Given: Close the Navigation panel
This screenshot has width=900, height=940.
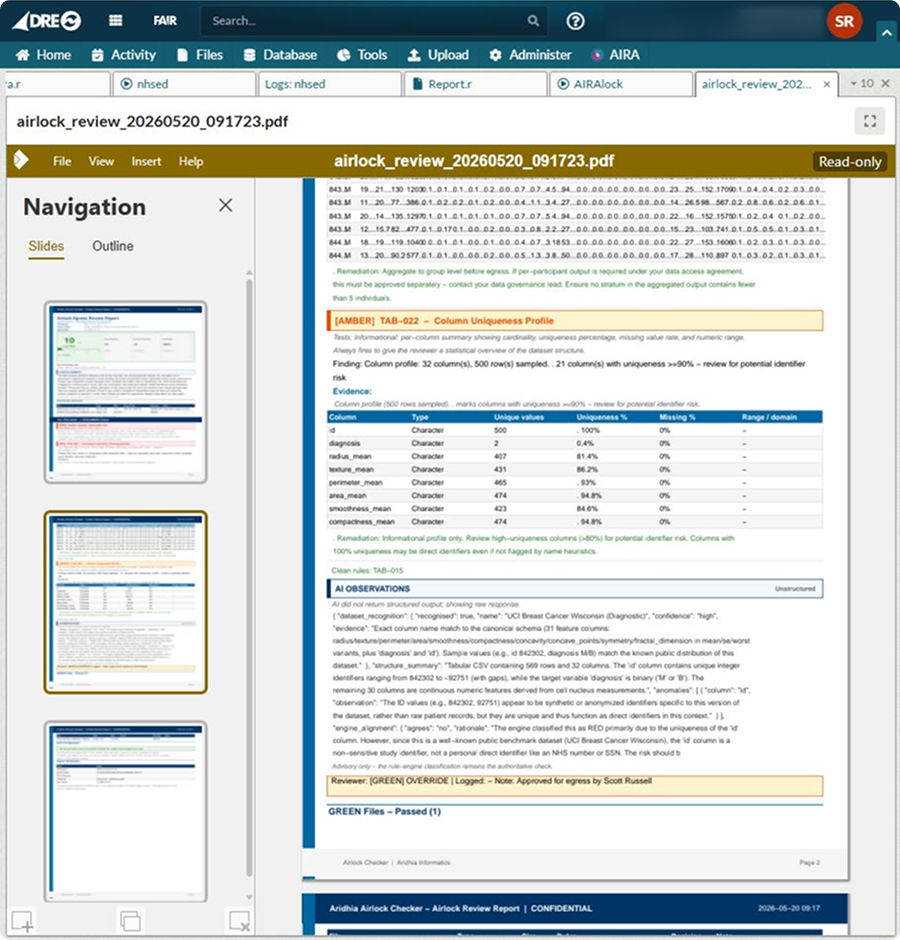Looking at the screenshot, I should pyautogui.click(x=225, y=205).
